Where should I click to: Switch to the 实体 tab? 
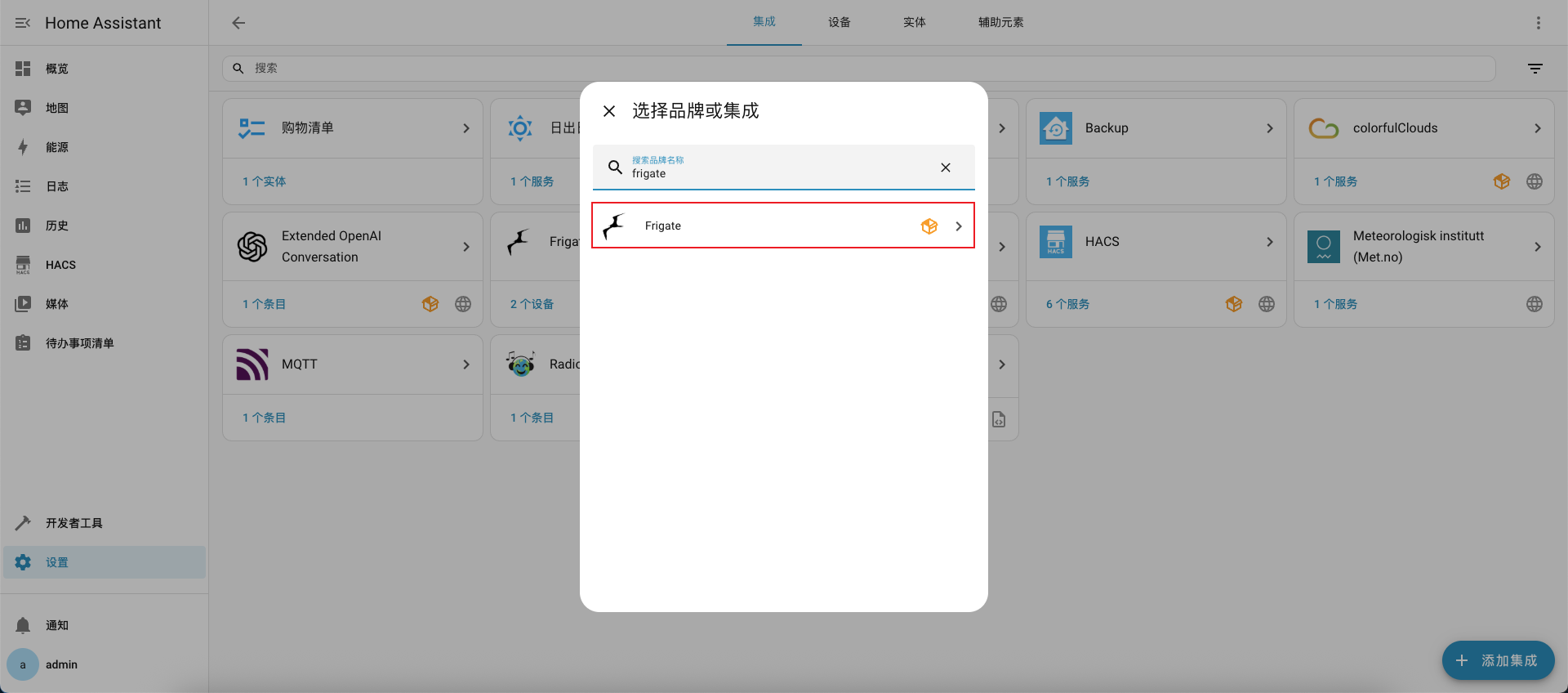[914, 23]
